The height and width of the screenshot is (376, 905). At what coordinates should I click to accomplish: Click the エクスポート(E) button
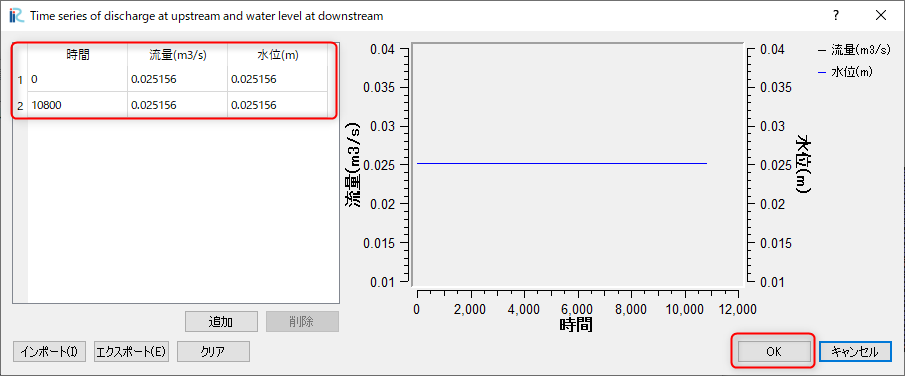coord(131,351)
